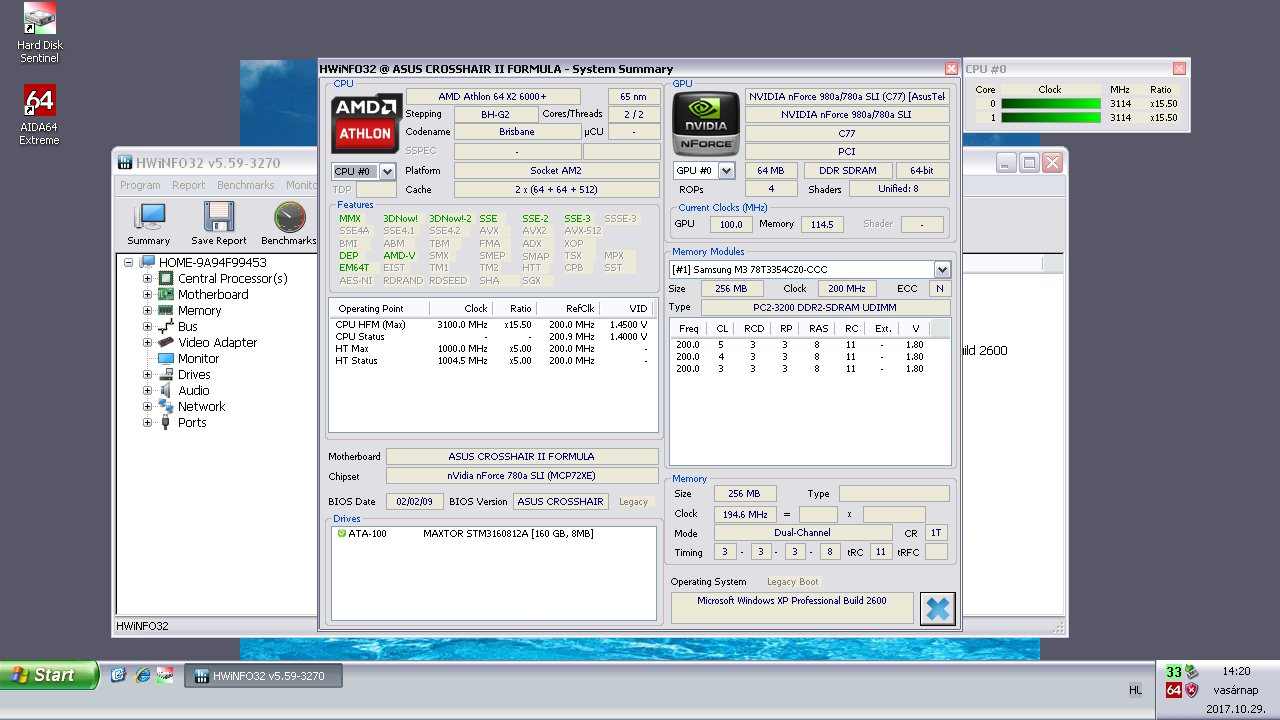Open the CPU #0 selector dropdown
This screenshot has height=720, width=1280.
point(387,171)
